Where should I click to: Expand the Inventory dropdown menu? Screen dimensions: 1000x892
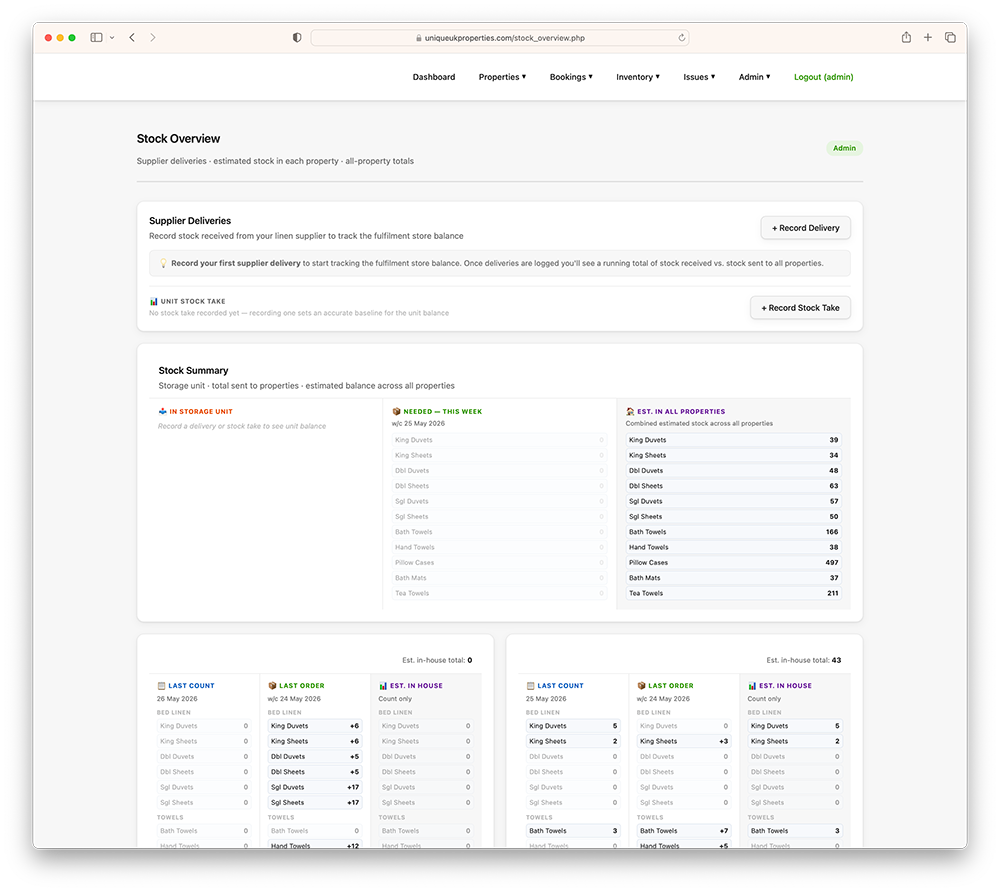pyautogui.click(x=638, y=77)
